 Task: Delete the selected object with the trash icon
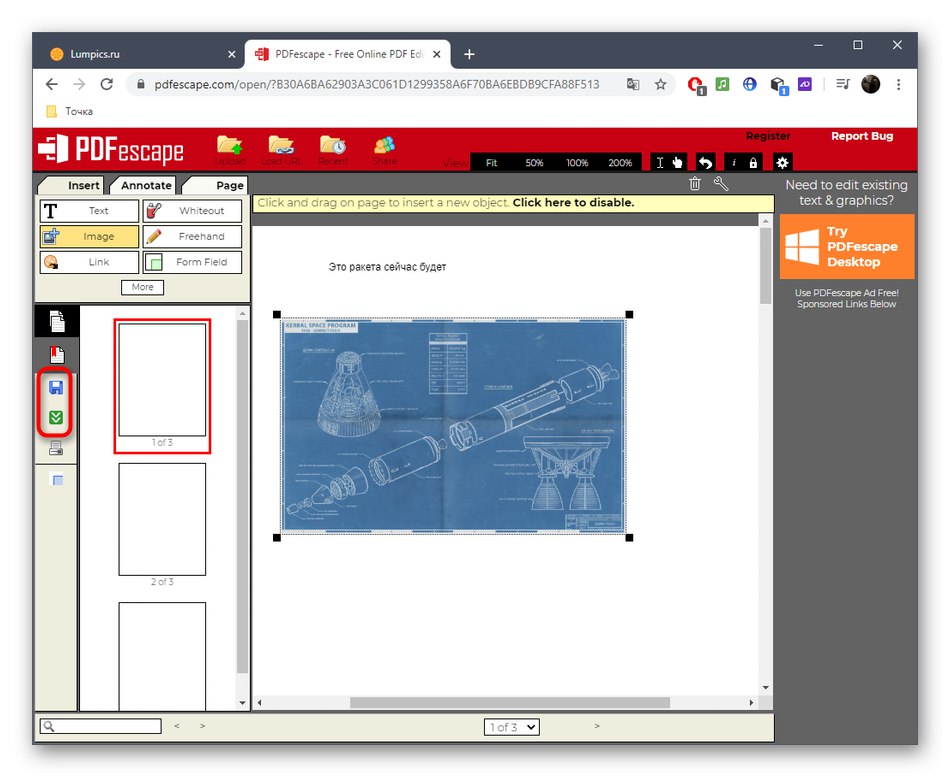(695, 184)
